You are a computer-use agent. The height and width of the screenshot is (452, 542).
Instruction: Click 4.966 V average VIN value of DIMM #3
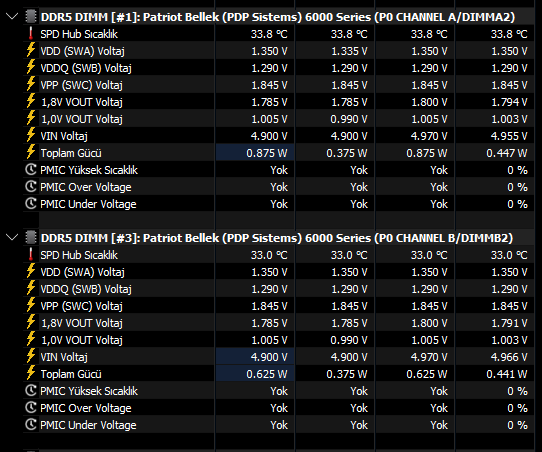click(x=509, y=357)
